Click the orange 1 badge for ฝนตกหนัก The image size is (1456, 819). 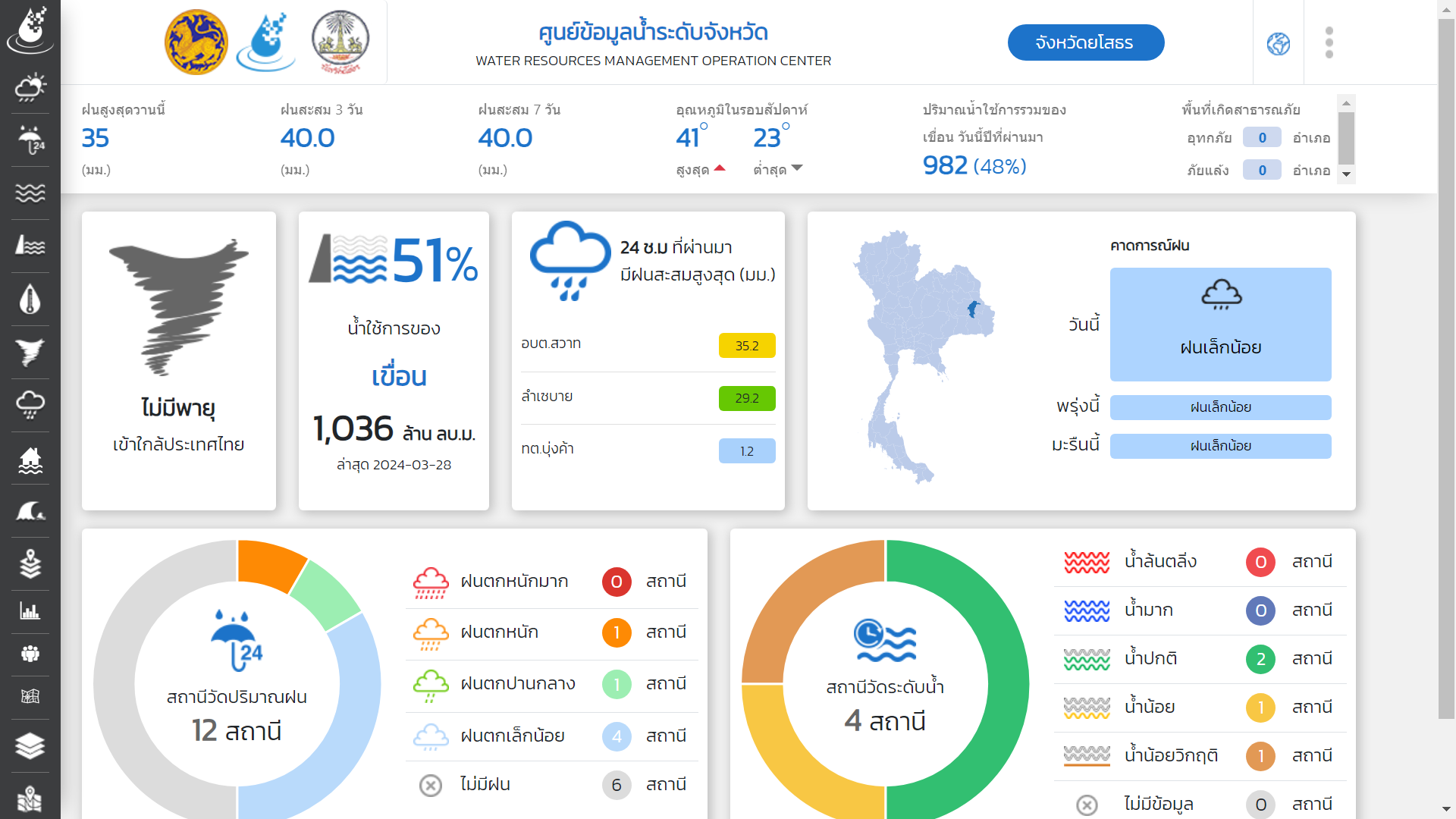[x=617, y=632]
